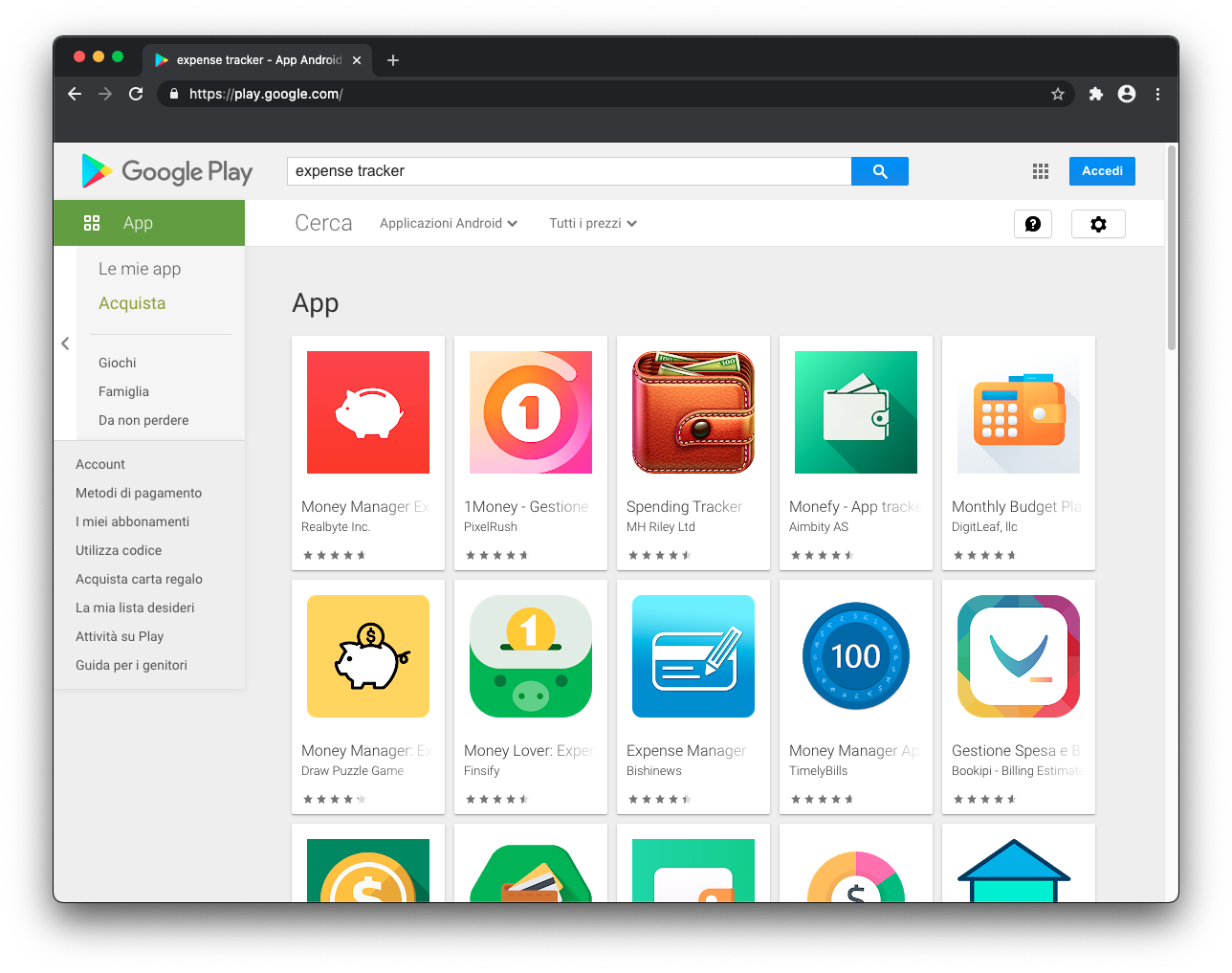The width and height of the screenshot is (1232, 973).
Task: Click the Google Play logo
Action: pos(167,171)
